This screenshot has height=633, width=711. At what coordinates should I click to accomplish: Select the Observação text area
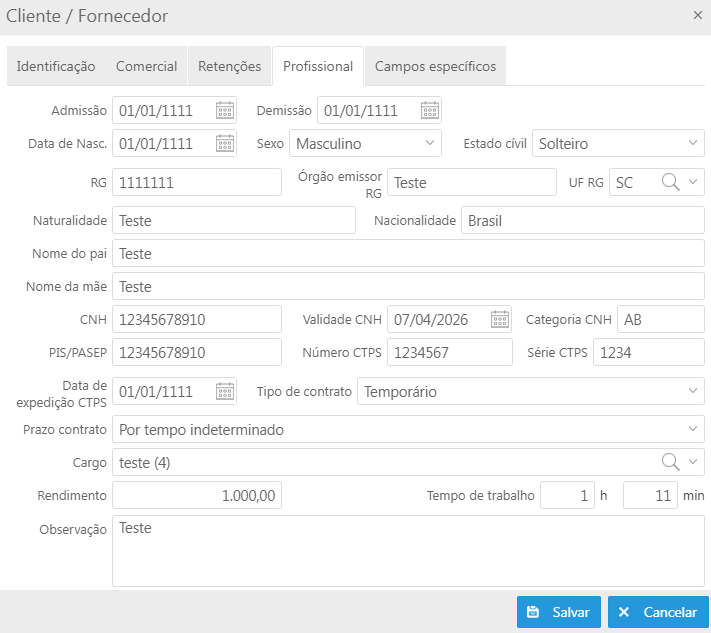(x=408, y=551)
